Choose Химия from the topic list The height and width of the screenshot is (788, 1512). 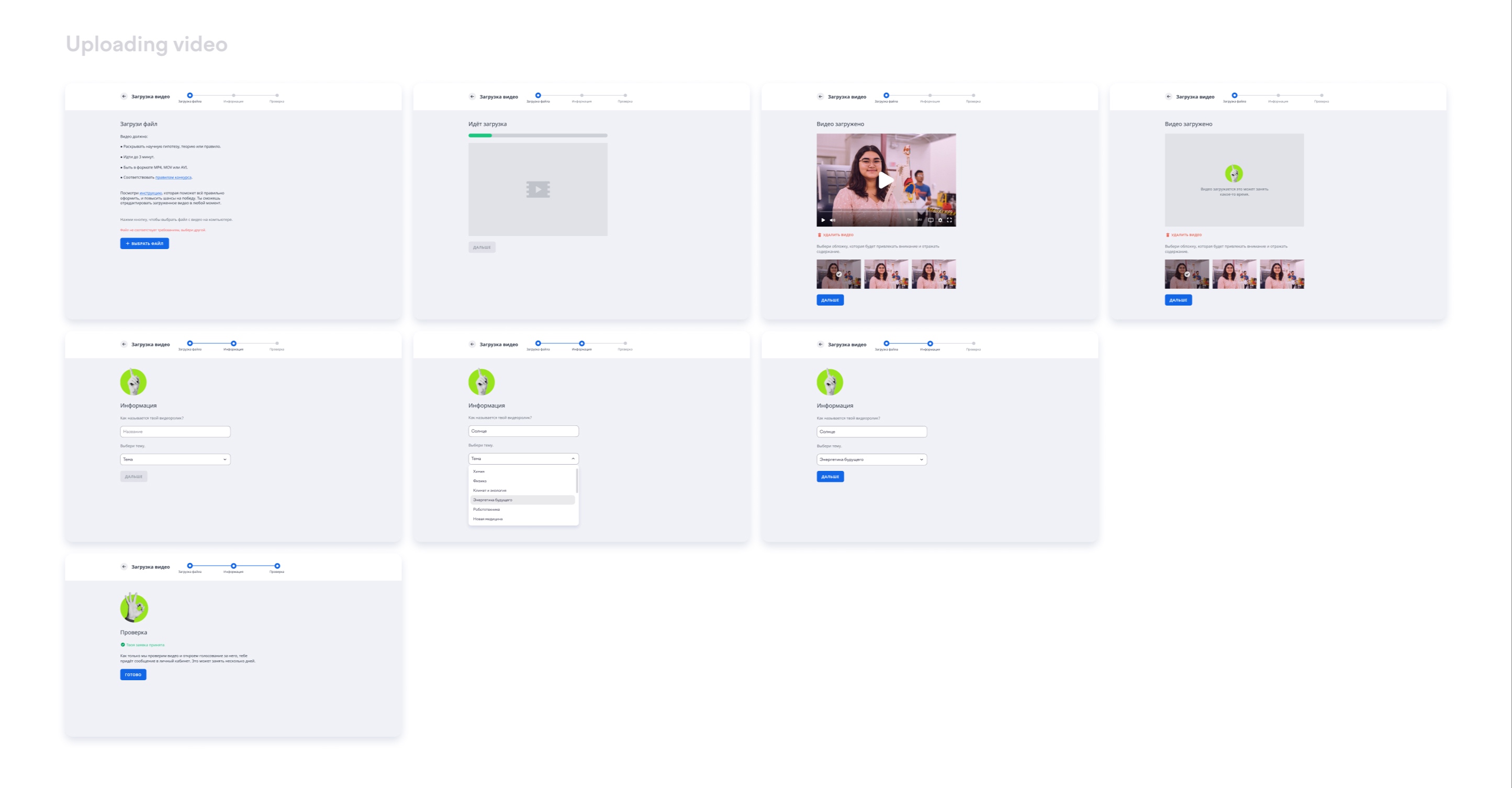pos(479,472)
